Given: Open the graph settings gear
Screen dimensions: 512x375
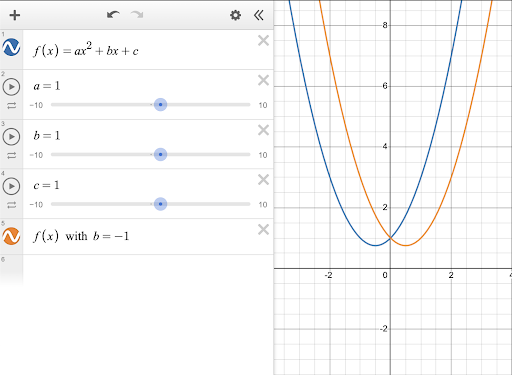Looking at the screenshot, I should tap(235, 15).
